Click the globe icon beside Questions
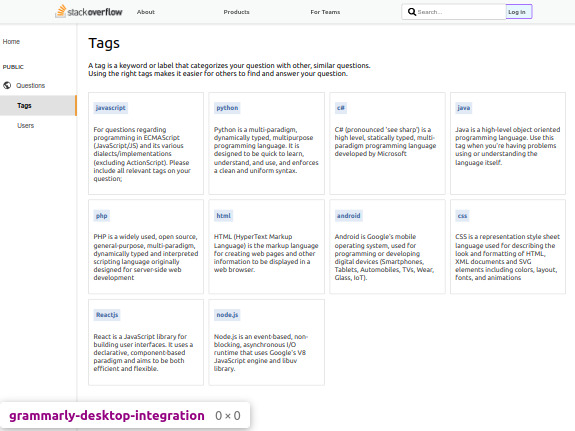Screen dimensions: 575x431 (7, 85)
